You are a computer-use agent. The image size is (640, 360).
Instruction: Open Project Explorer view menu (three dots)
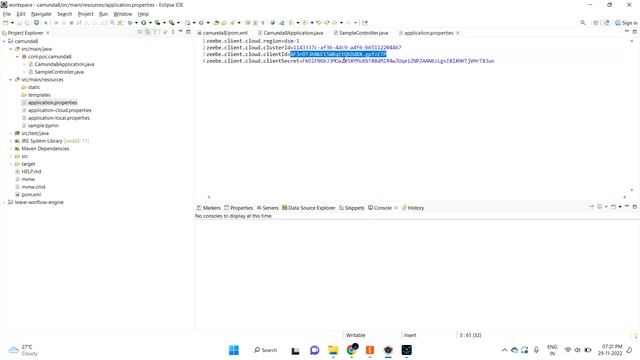173,32
